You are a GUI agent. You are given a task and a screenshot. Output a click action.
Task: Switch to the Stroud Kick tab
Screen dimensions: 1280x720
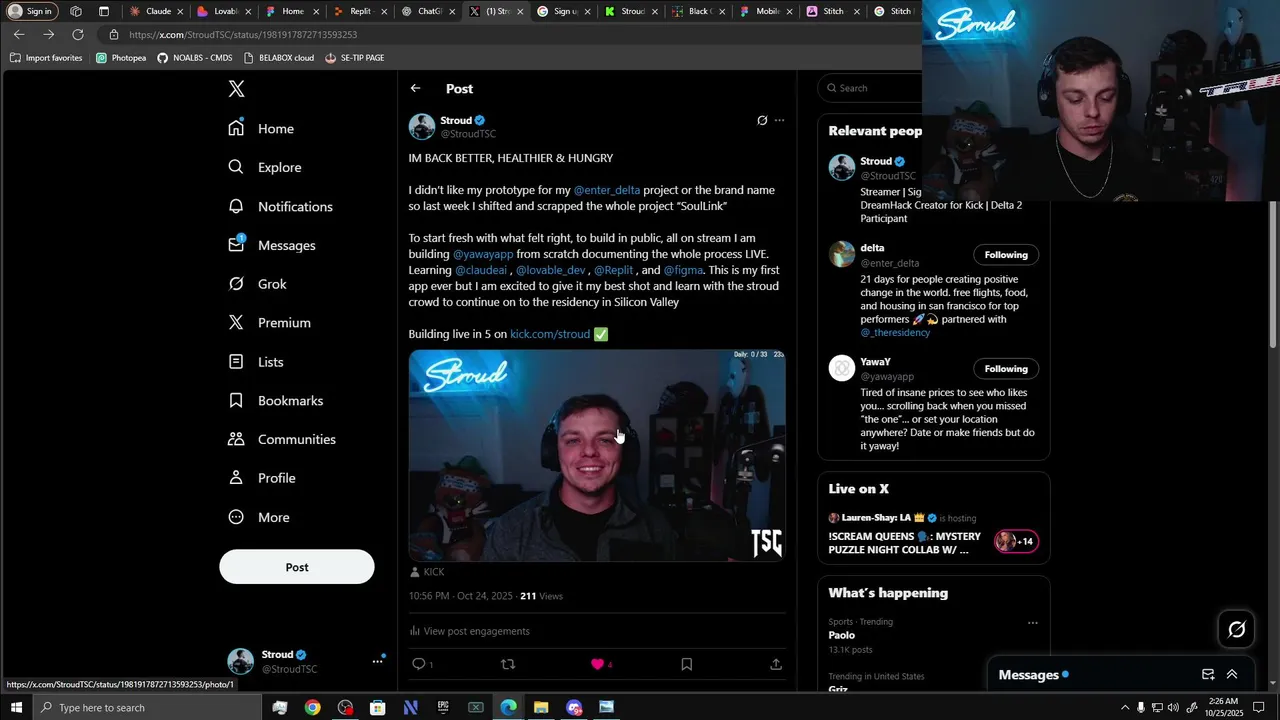632,11
